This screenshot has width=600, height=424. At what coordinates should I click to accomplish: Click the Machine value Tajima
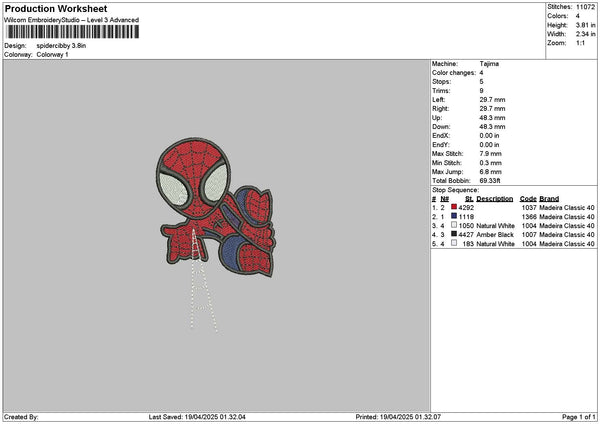pos(490,63)
